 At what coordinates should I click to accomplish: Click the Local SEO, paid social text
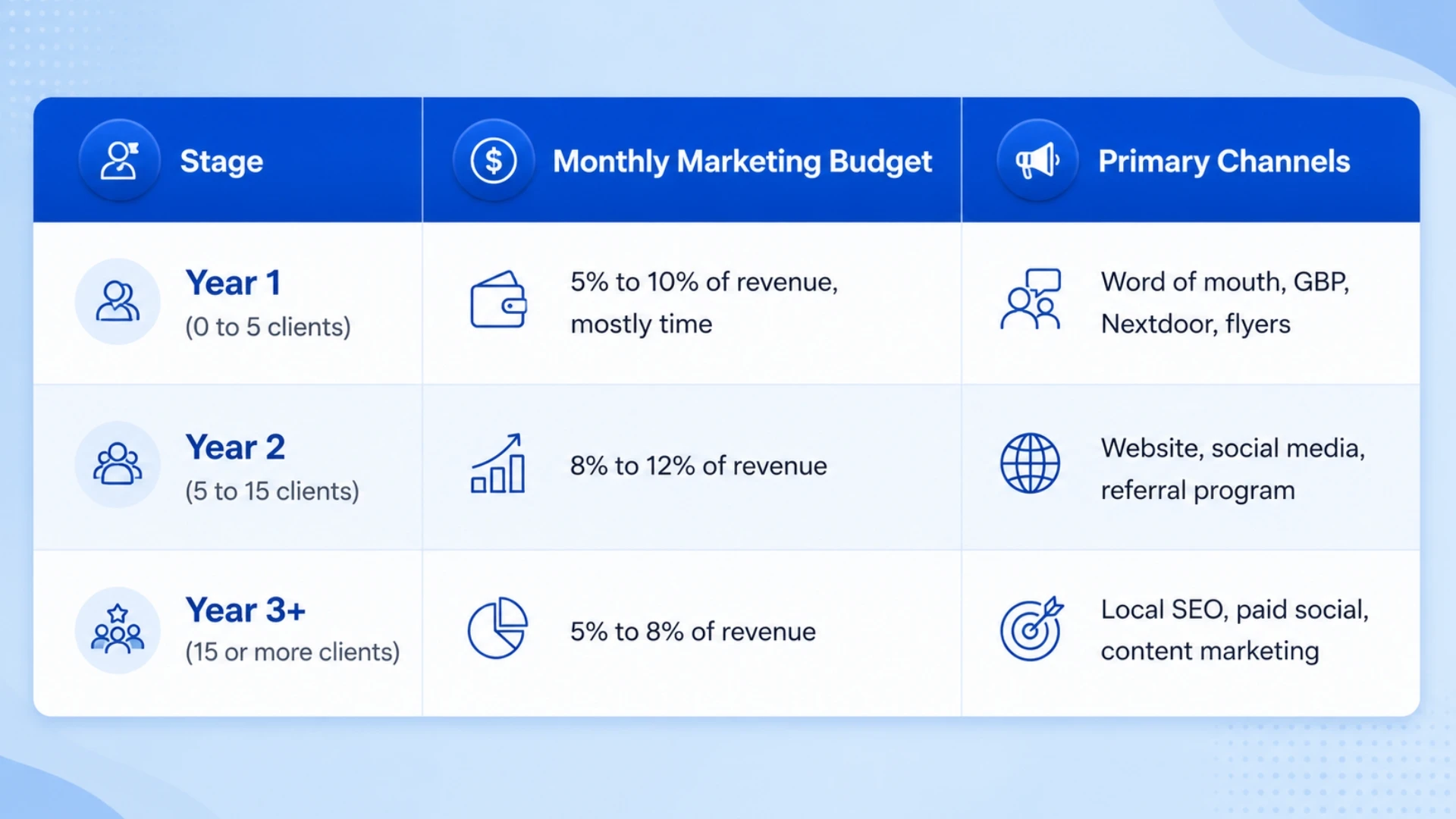(x=1235, y=610)
